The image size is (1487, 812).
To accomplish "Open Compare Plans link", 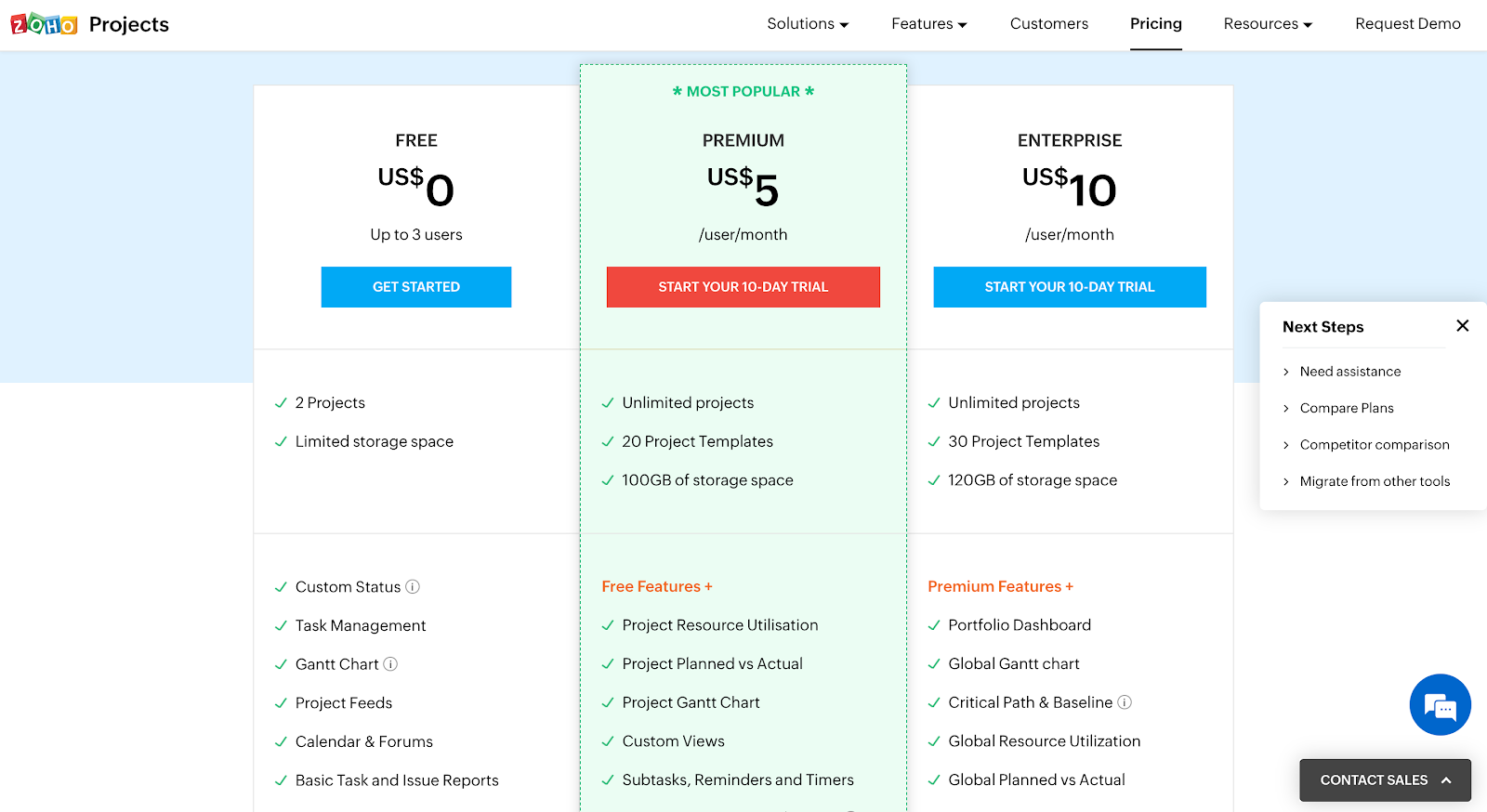I will (1347, 408).
